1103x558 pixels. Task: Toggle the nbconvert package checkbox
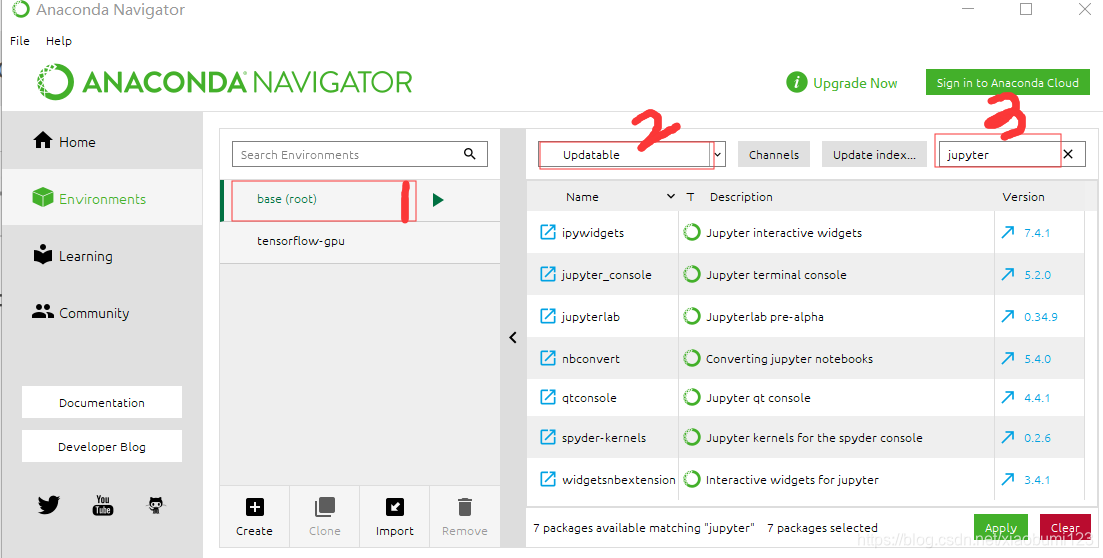(x=547, y=358)
